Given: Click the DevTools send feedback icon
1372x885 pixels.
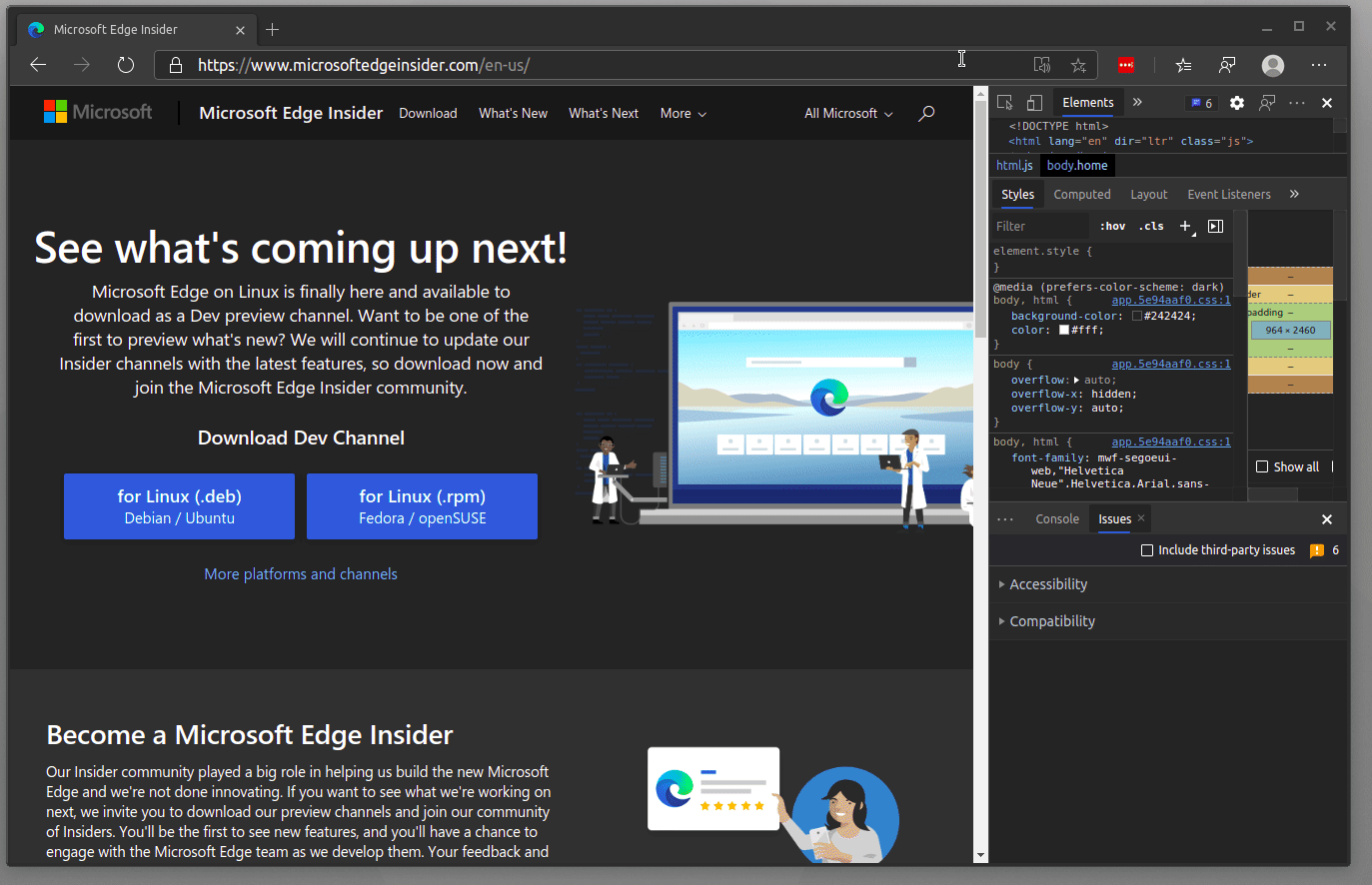Looking at the screenshot, I should click(x=1267, y=103).
